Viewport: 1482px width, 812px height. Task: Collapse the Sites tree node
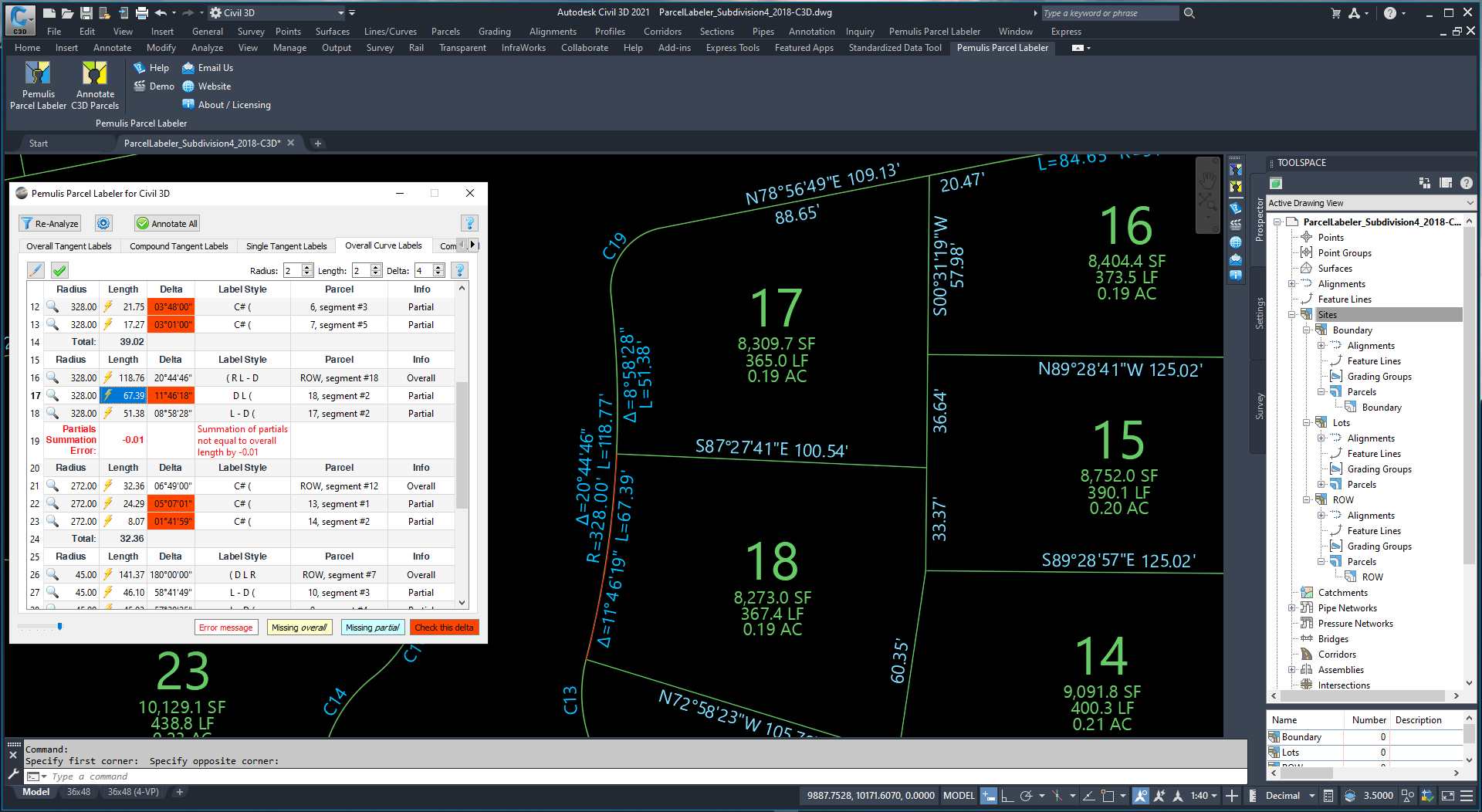click(1292, 315)
